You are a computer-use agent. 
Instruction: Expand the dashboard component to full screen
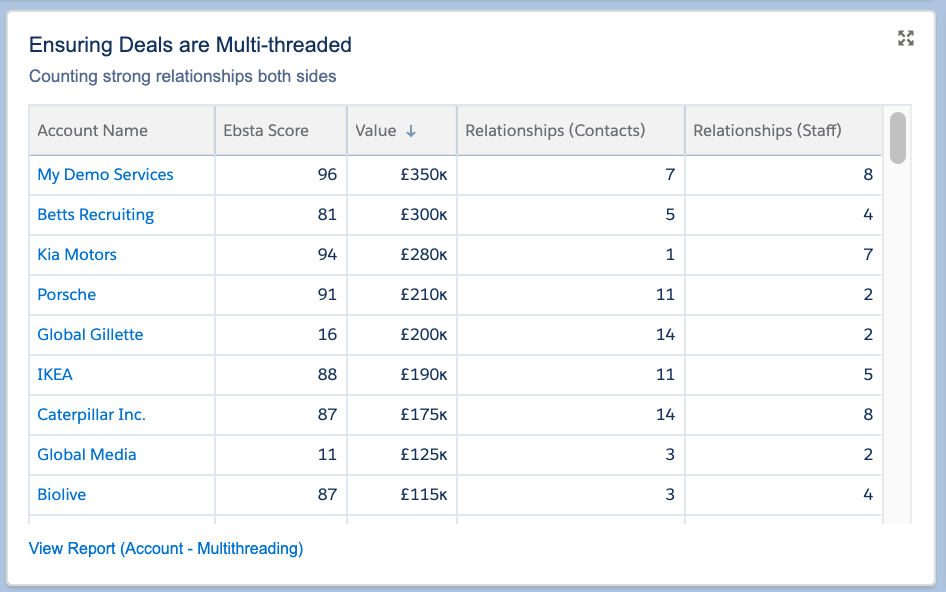(906, 39)
